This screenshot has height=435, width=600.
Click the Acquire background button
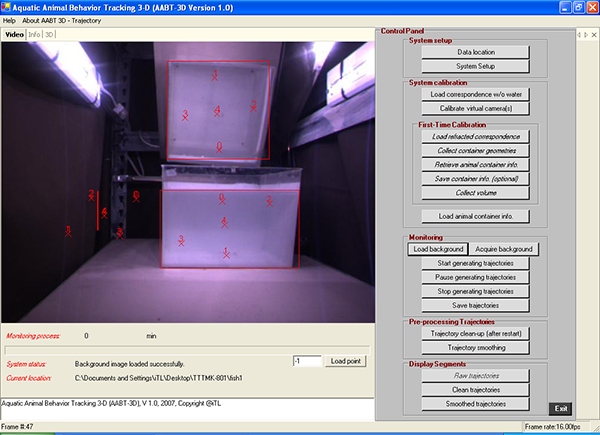[x=508, y=248]
